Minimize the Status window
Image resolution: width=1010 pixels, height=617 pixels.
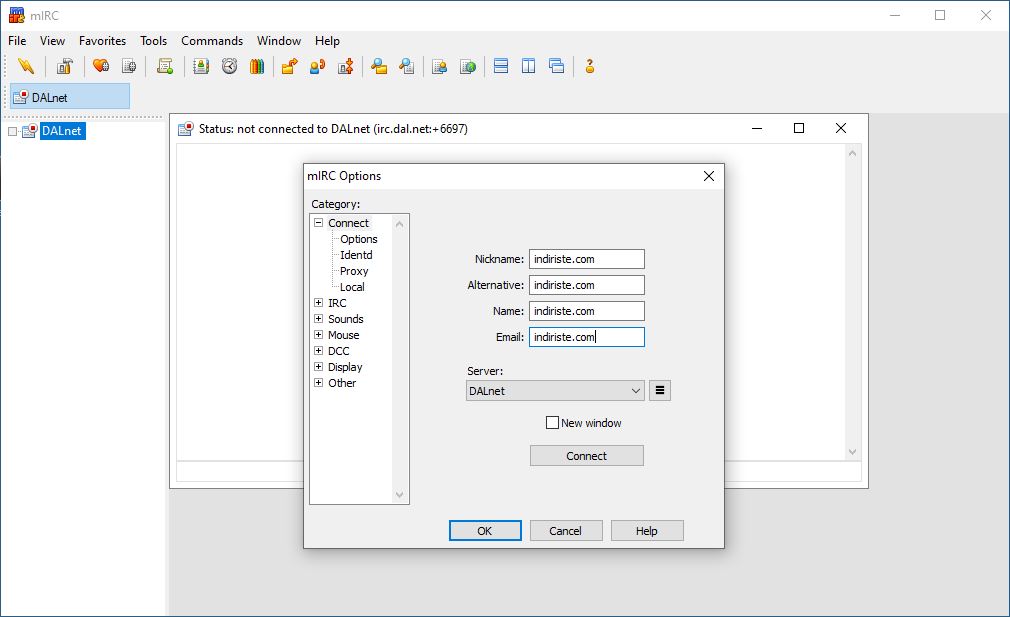pos(757,128)
